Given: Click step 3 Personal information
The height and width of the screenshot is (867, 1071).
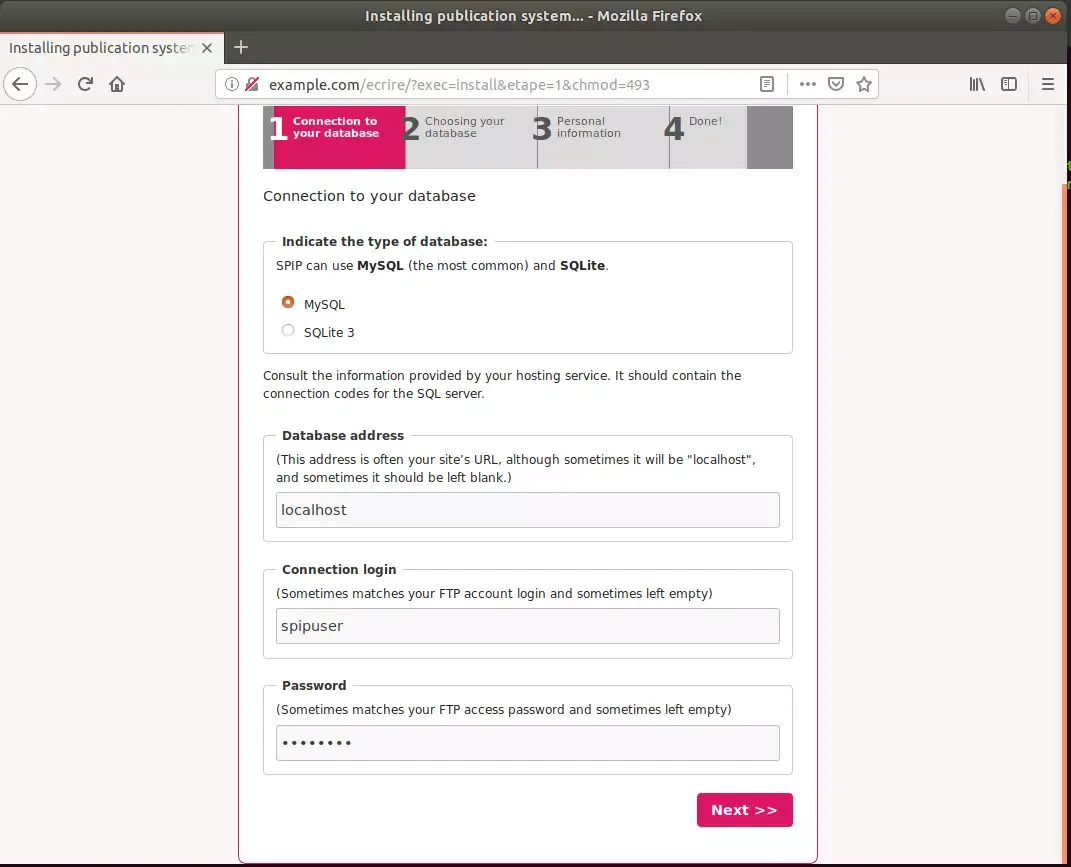Looking at the screenshot, I should (602, 137).
